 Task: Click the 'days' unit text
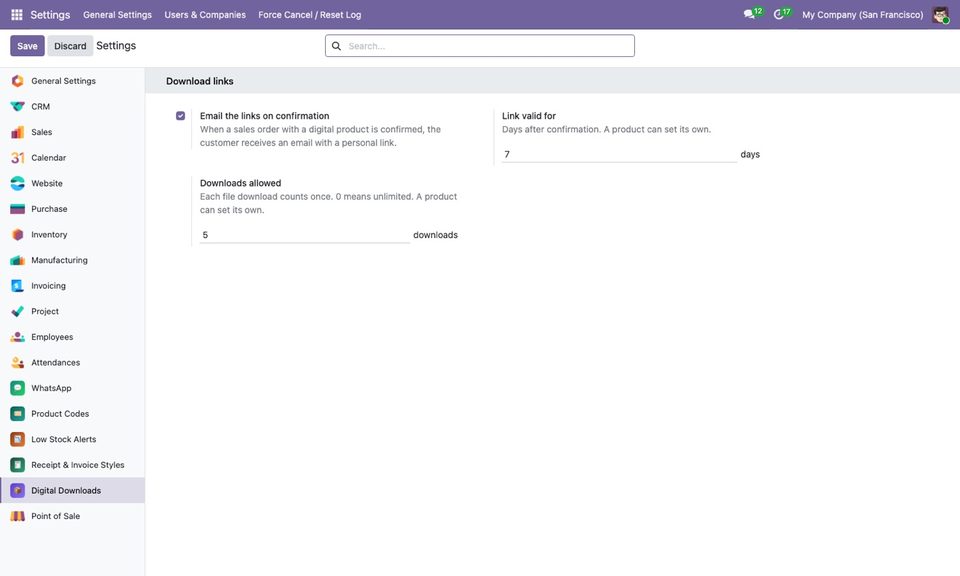(750, 154)
